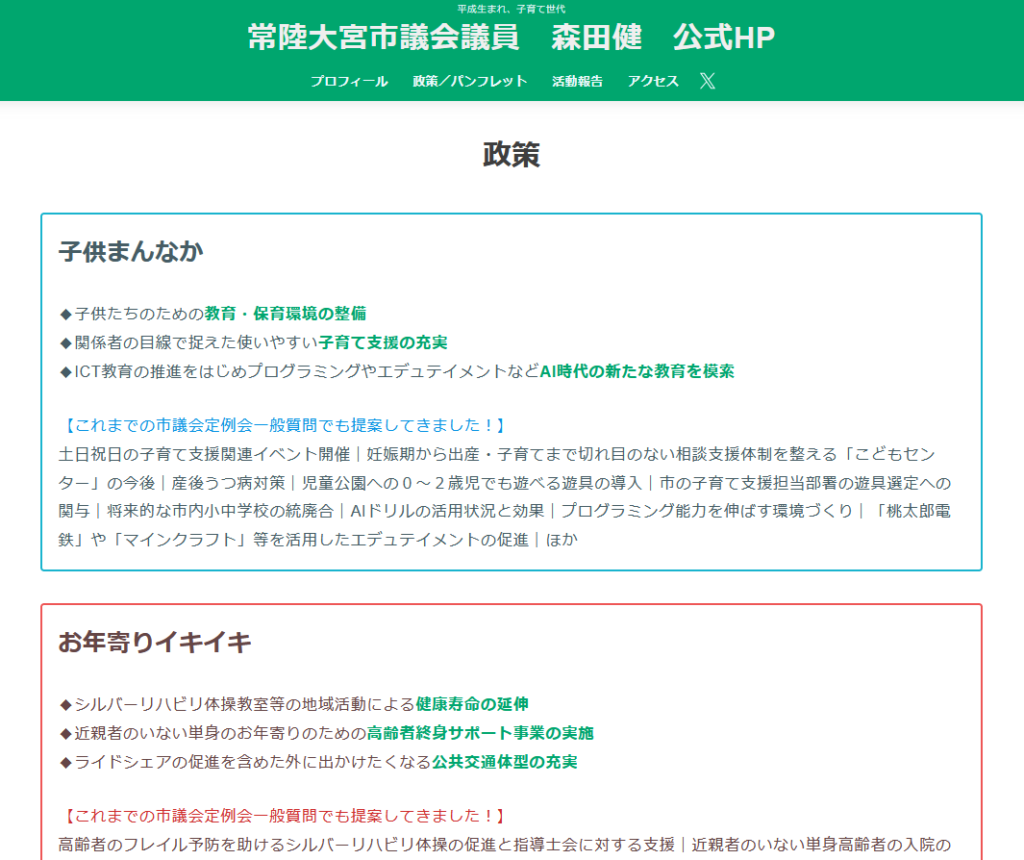Click the green text 高齢者終身サポート事業の実施
Screen dimensions: 1024x860
point(480,733)
